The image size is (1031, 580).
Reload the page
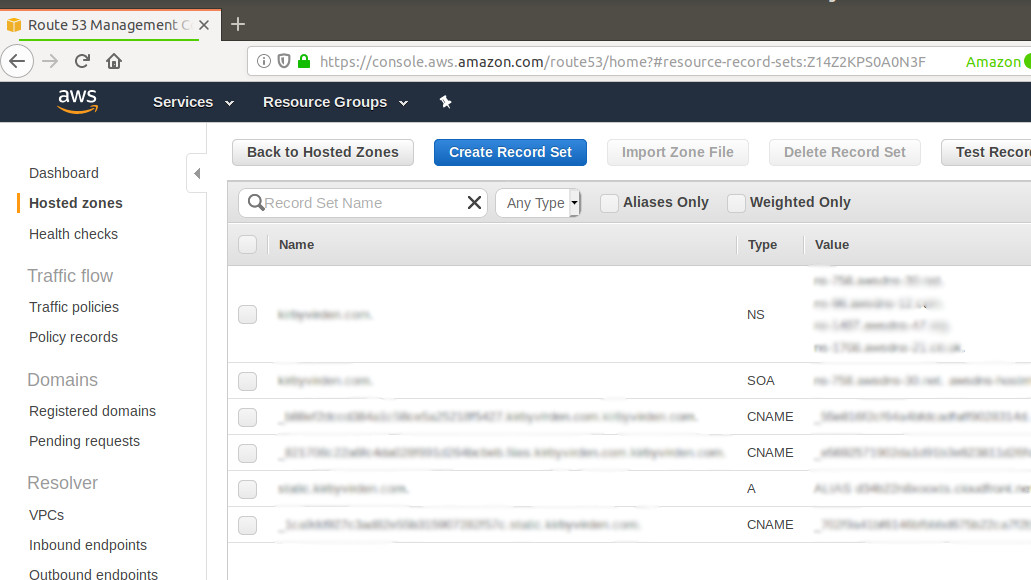click(82, 61)
